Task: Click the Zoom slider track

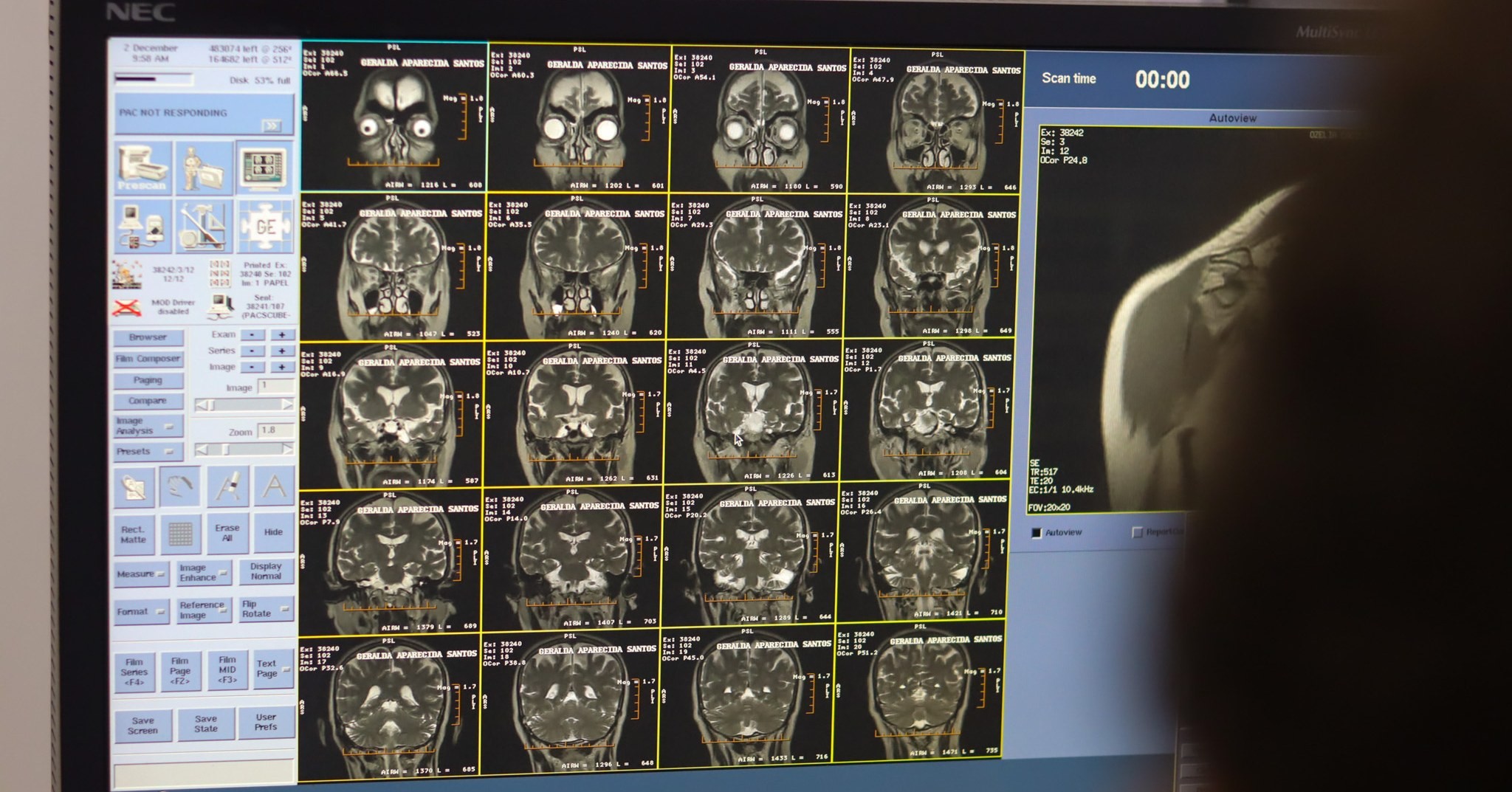Action: click(x=244, y=449)
